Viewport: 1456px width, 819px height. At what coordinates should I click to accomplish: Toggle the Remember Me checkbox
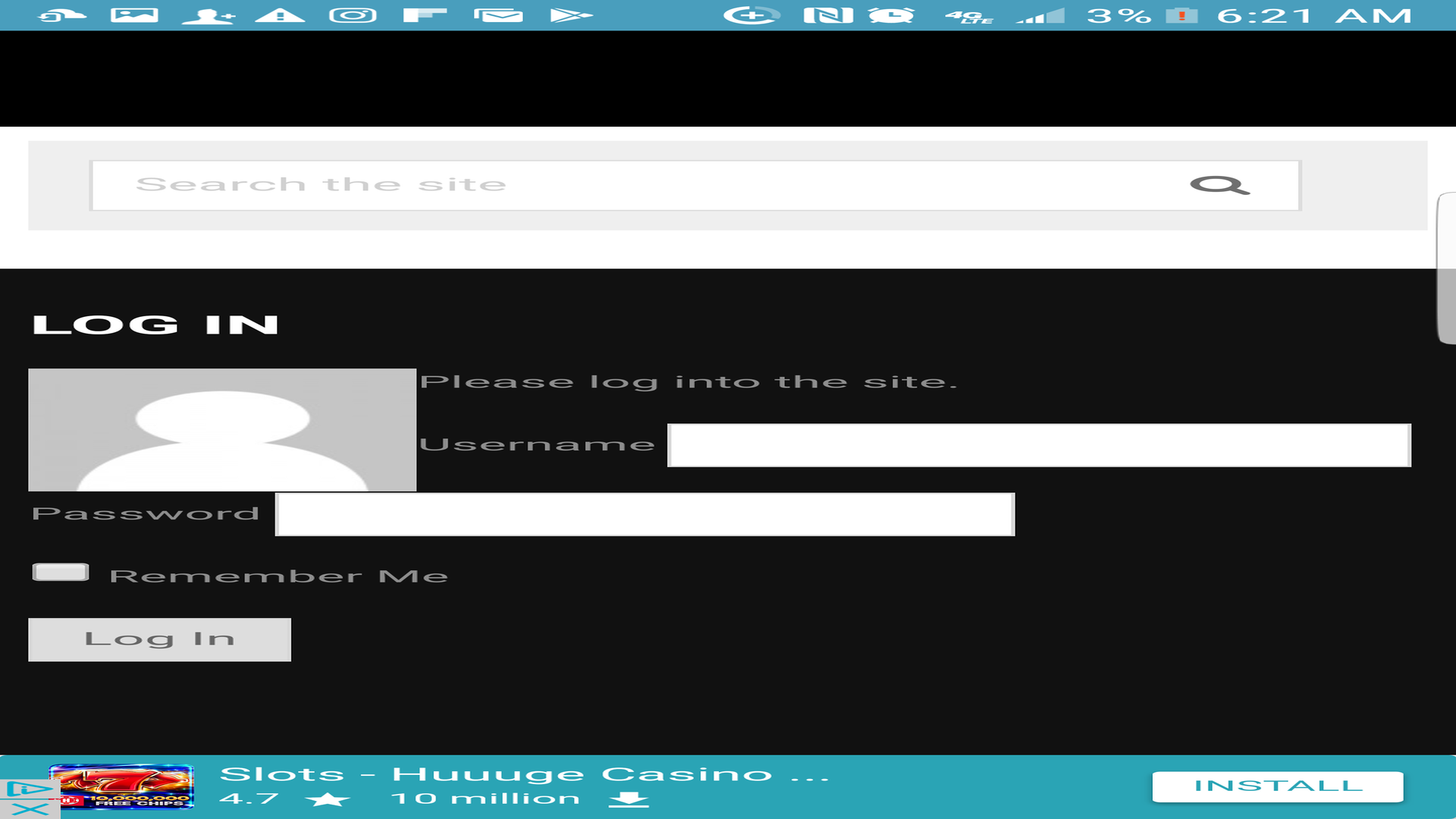click(61, 573)
